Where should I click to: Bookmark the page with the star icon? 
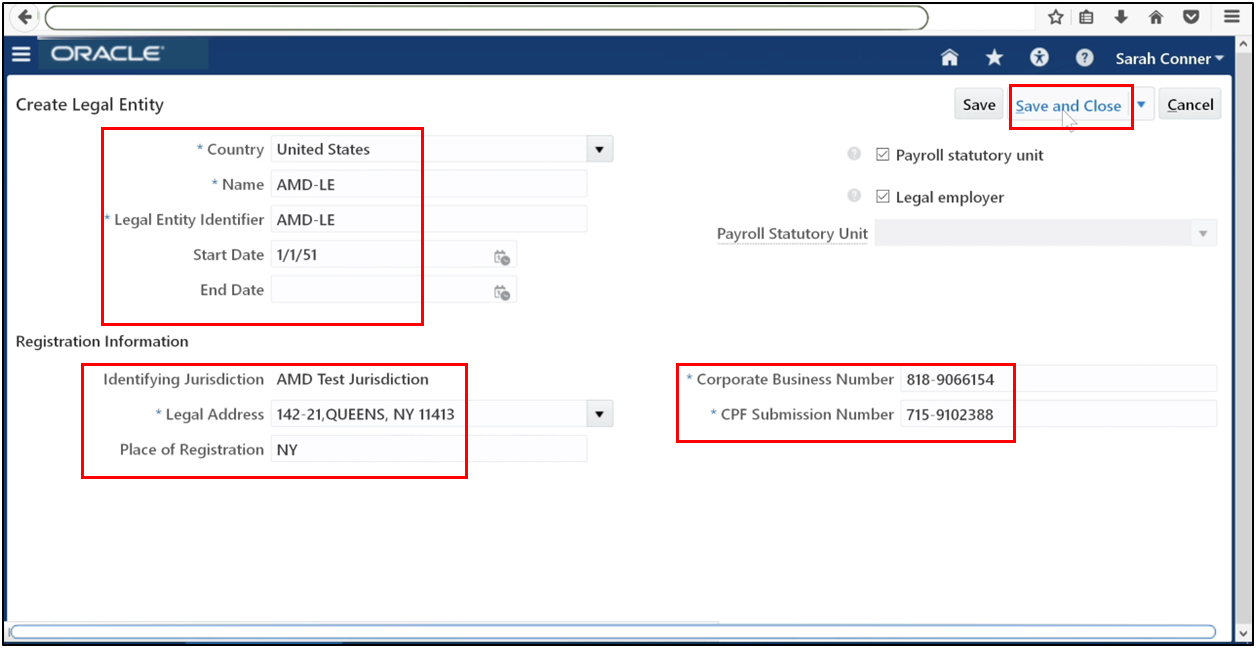(x=1054, y=17)
